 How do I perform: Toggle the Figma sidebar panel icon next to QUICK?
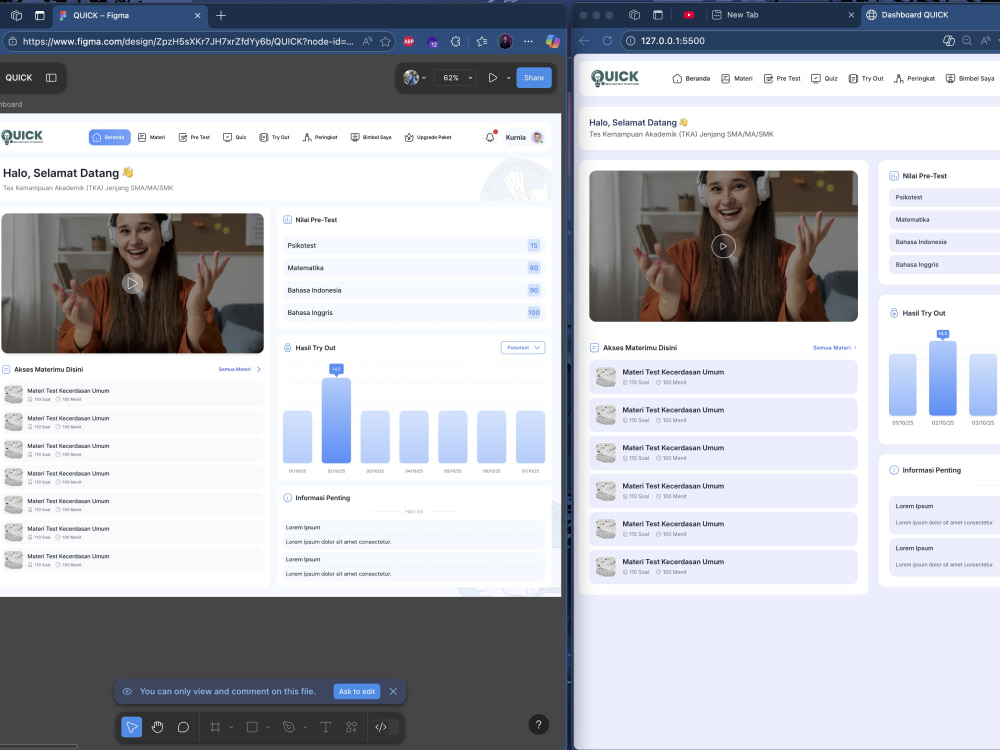(x=51, y=78)
